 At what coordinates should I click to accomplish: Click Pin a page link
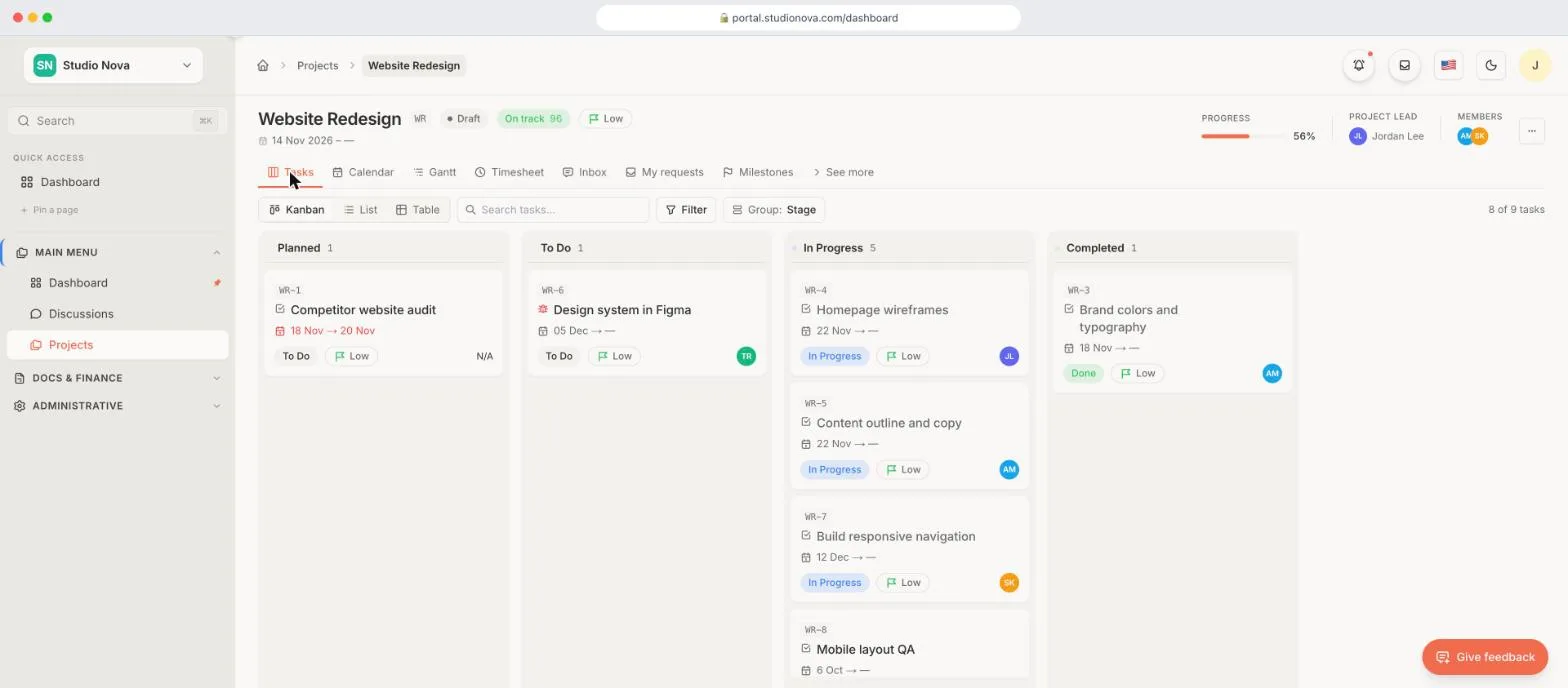[49, 210]
